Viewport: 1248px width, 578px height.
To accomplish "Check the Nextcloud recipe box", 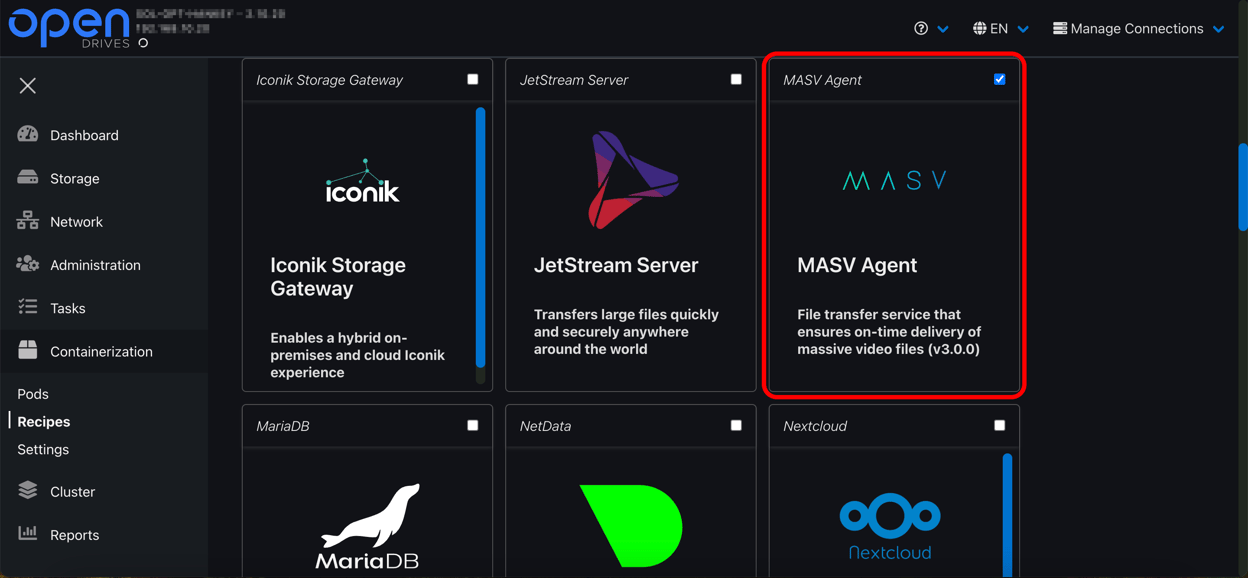I will 999,425.
